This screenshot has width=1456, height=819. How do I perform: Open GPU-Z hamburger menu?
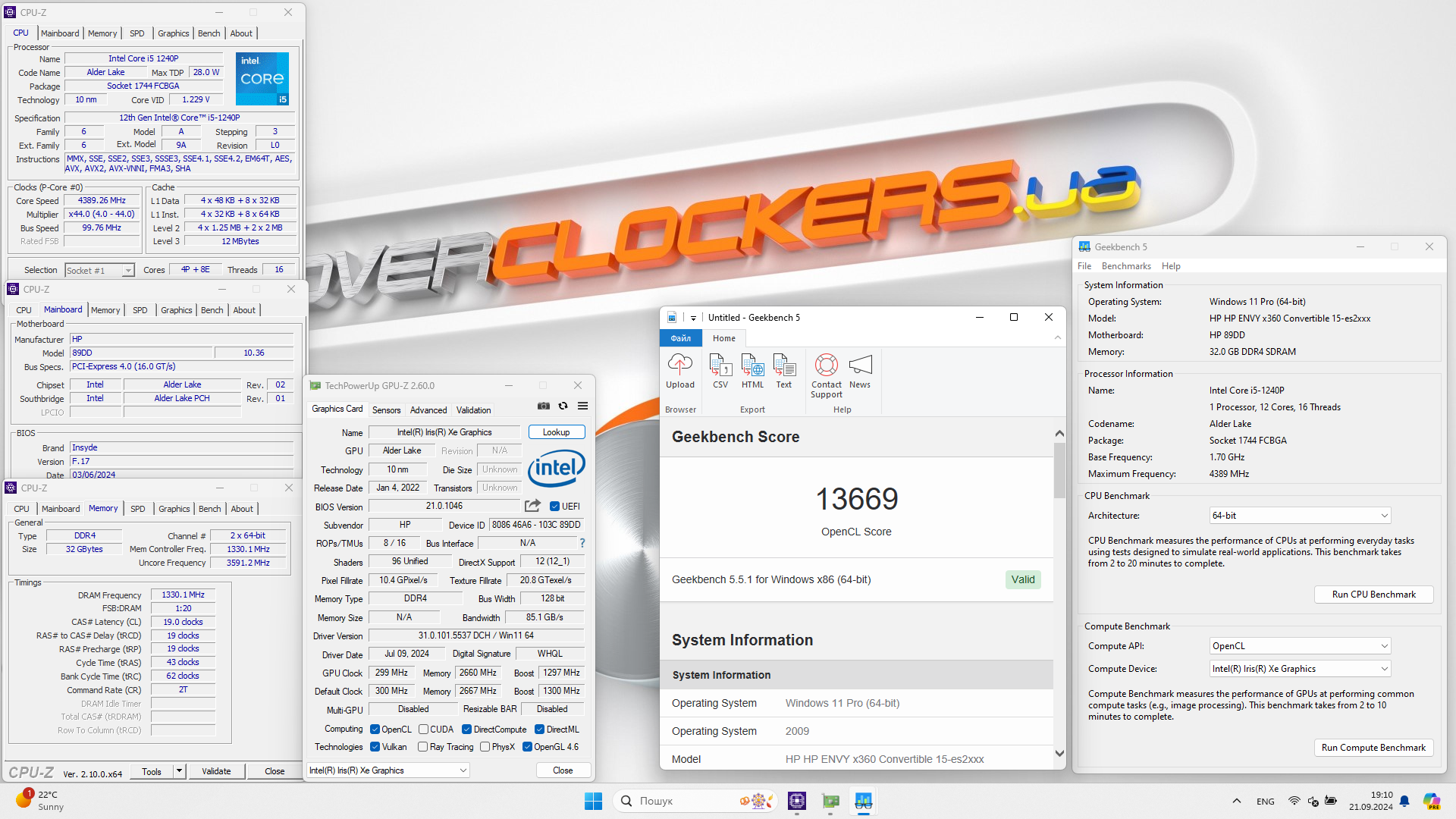pyautogui.click(x=582, y=406)
